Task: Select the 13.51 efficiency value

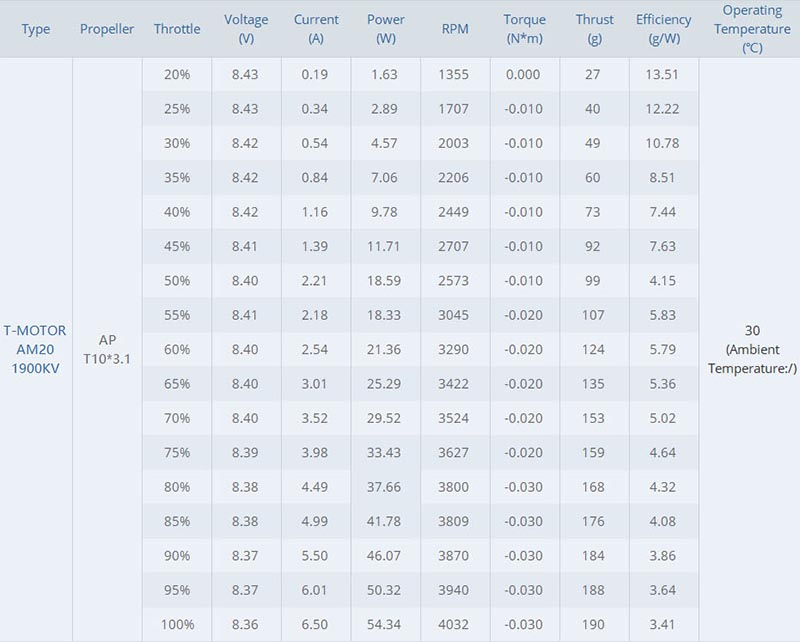Action: [662, 75]
